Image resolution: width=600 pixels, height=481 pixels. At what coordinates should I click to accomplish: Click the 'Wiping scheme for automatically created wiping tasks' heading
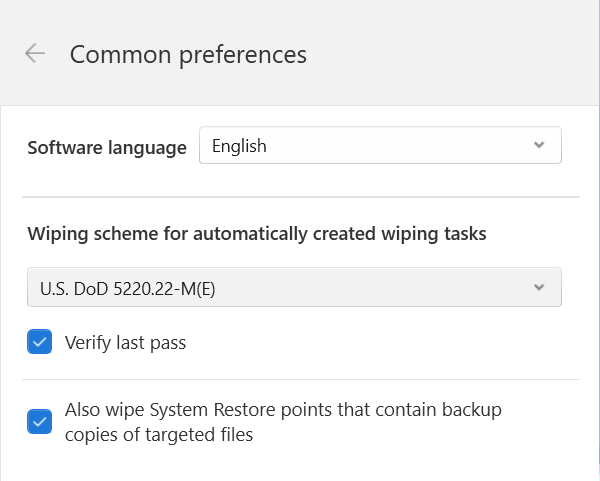257,234
